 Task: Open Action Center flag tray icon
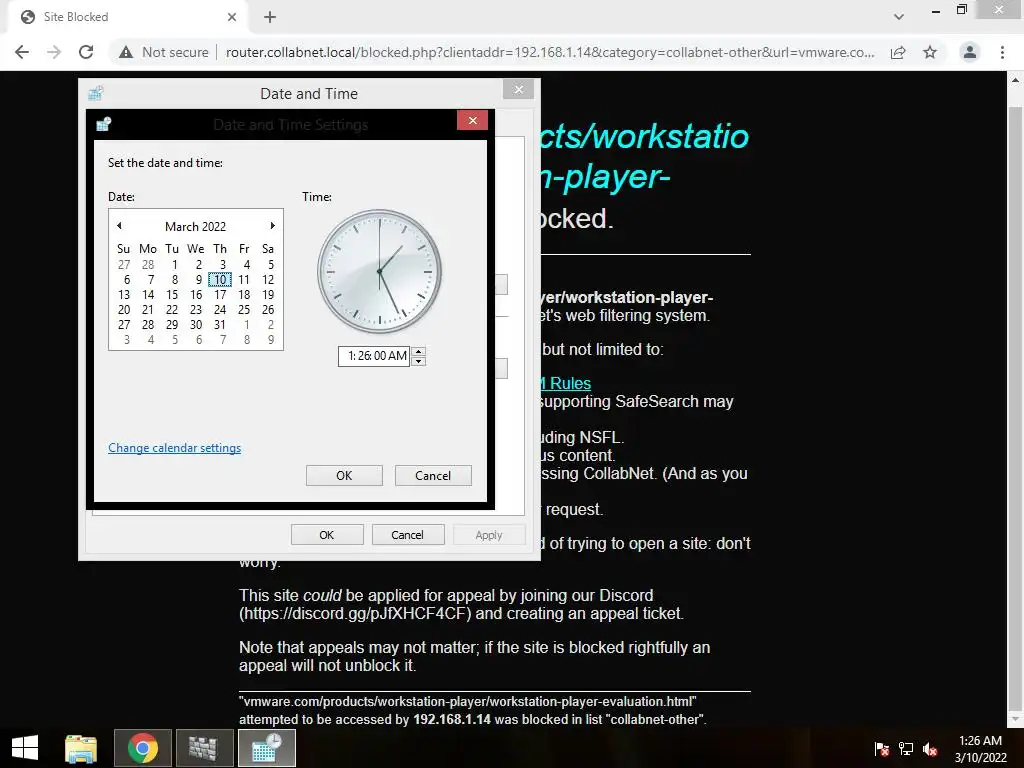[882, 748]
